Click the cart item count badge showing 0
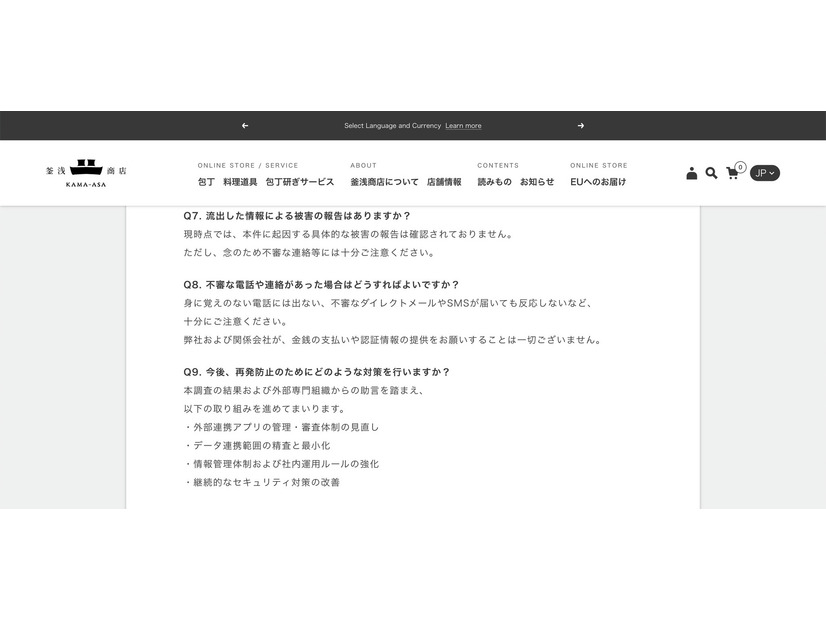 (x=739, y=166)
